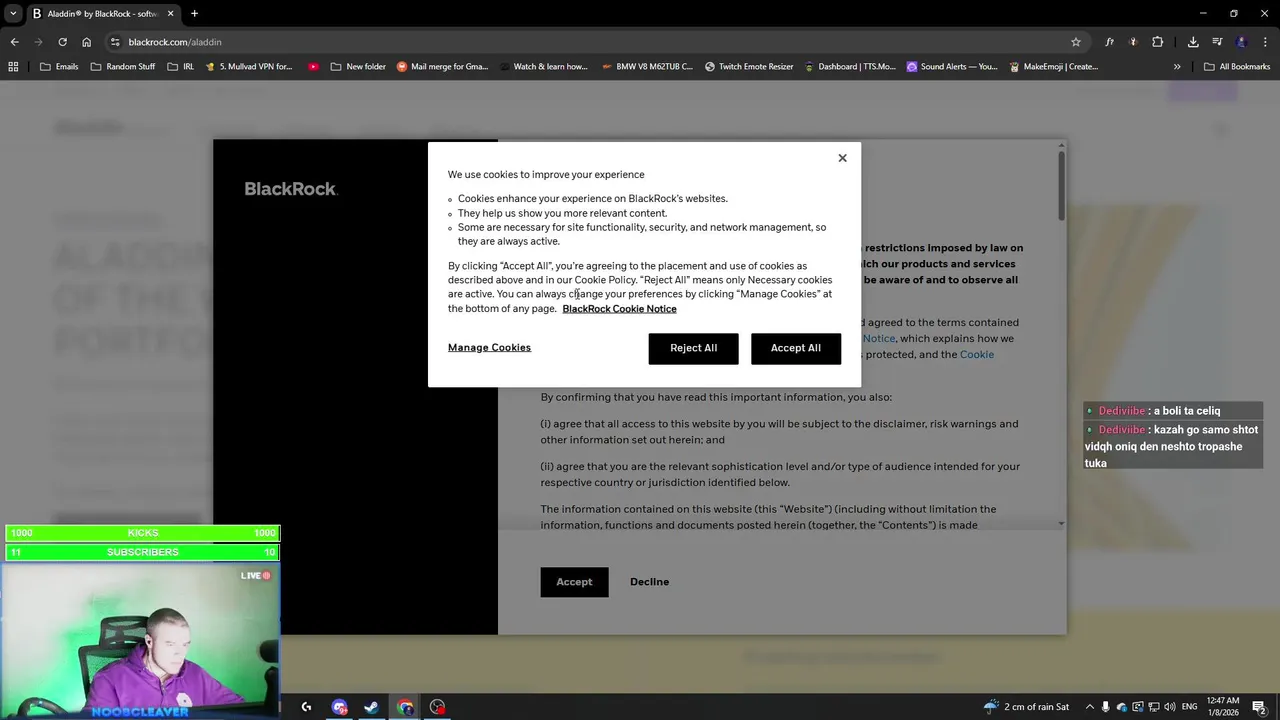Open the Dashboard TTS.Monster bookmark

[x=850, y=67]
